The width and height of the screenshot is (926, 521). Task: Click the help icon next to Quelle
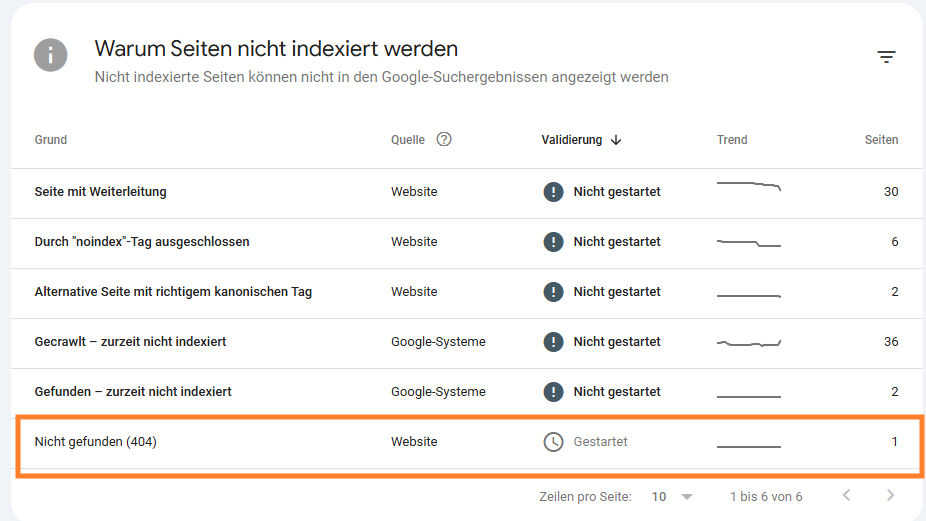click(444, 140)
